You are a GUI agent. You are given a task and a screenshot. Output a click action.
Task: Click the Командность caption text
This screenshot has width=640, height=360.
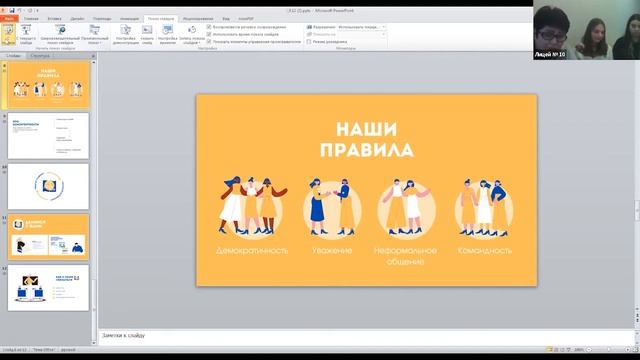click(x=484, y=251)
